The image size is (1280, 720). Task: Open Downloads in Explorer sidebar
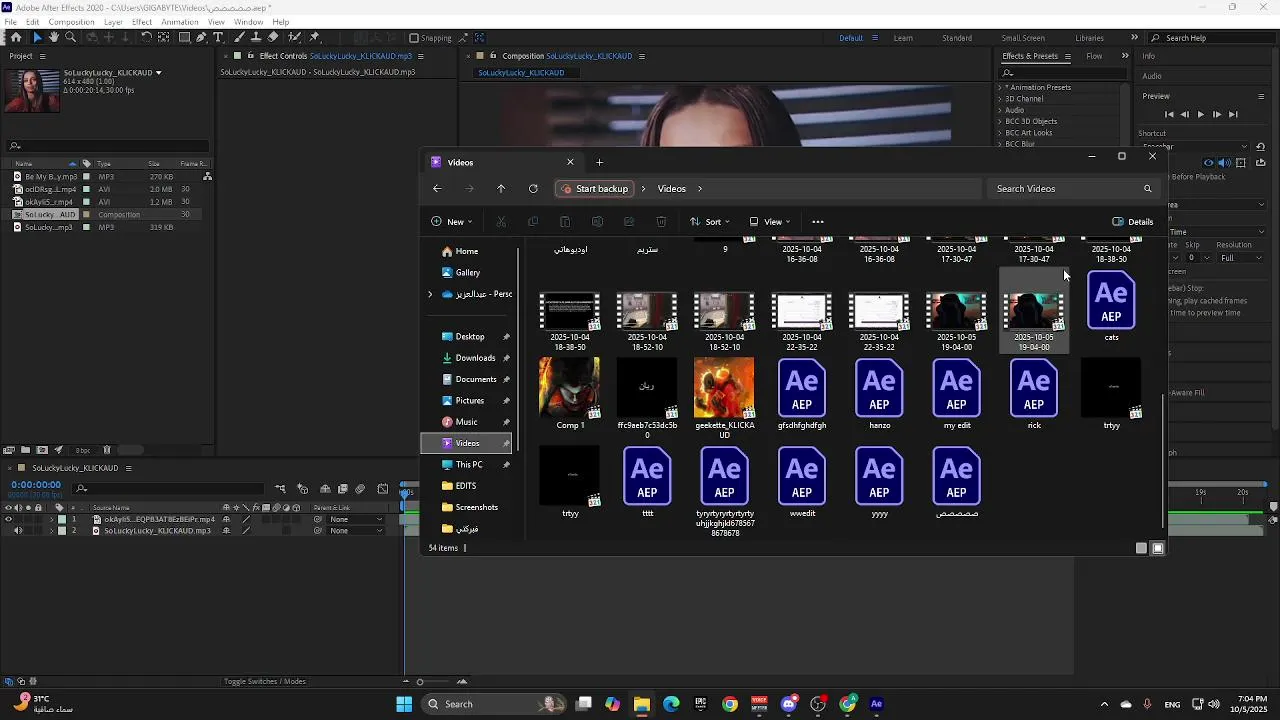pyautogui.click(x=475, y=358)
